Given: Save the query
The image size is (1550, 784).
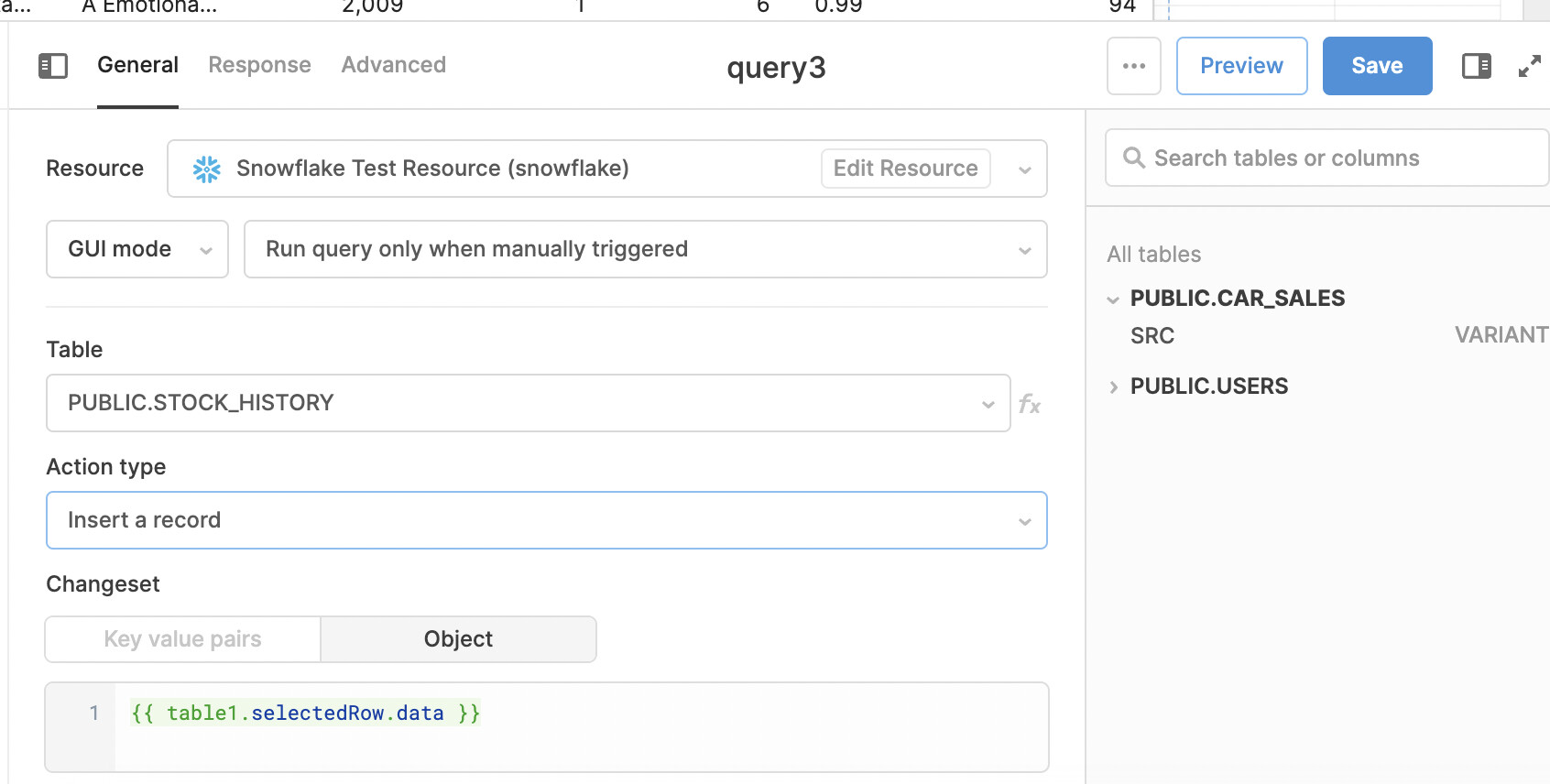Looking at the screenshot, I should [1377, 66].
